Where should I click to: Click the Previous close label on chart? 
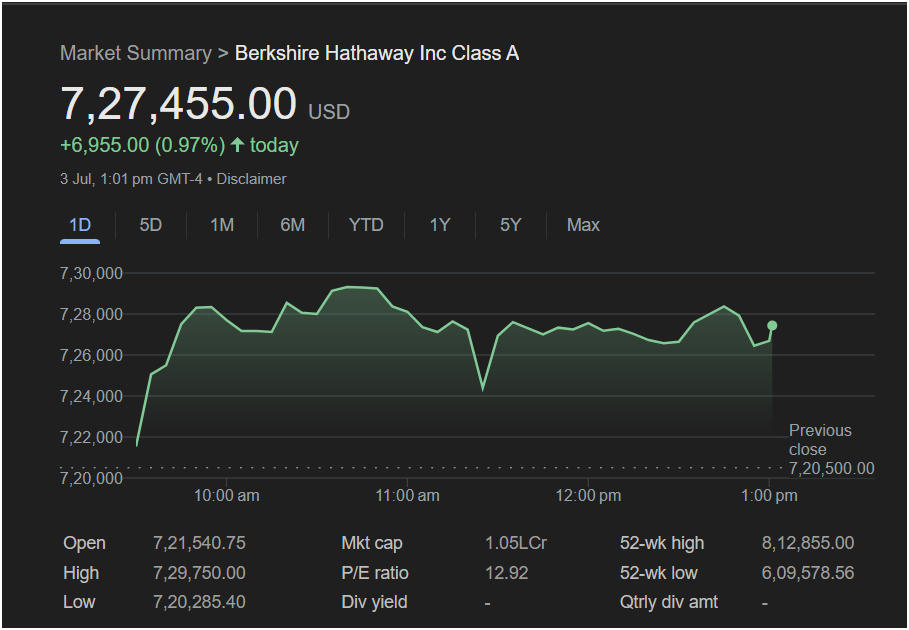tap(820, 440)
